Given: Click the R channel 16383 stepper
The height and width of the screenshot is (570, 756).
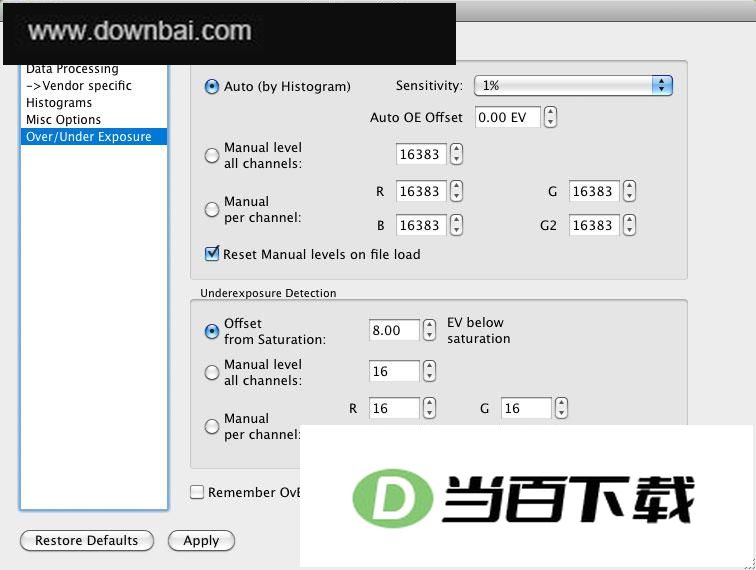Looking at the screenshot, I should (x=456, y=191).
